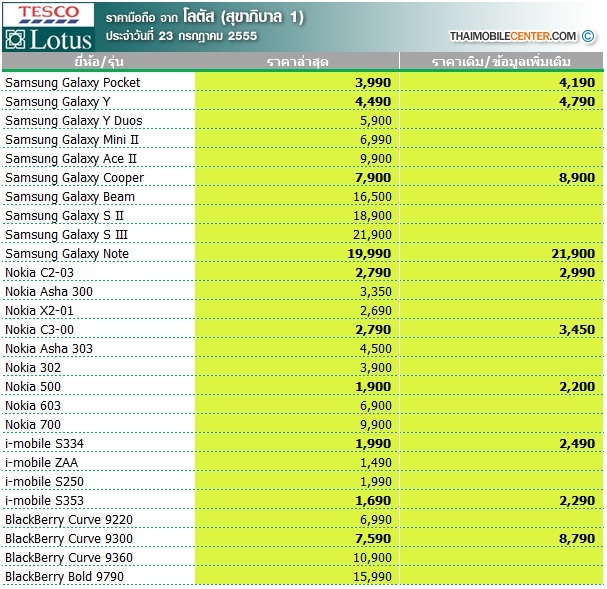The height and width of the screenshot is (589, 607).
Task: Select the Nokia 603 name
Action: point(33,405)
